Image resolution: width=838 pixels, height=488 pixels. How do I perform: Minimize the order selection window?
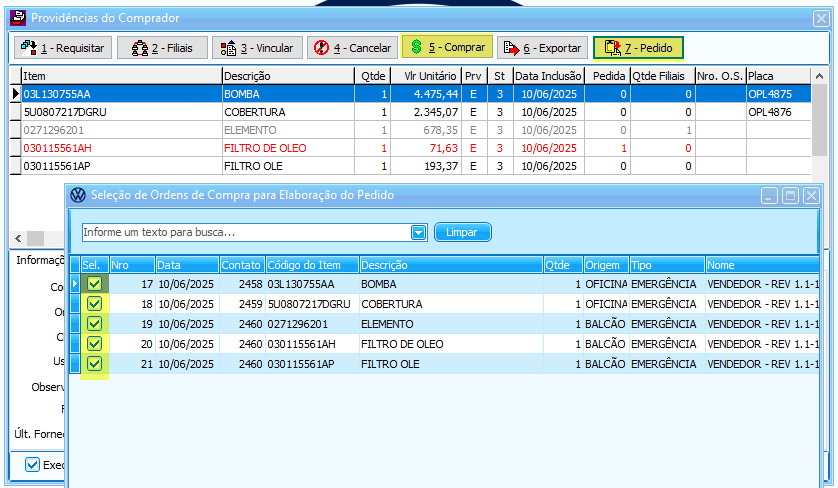tap(769, 196)
